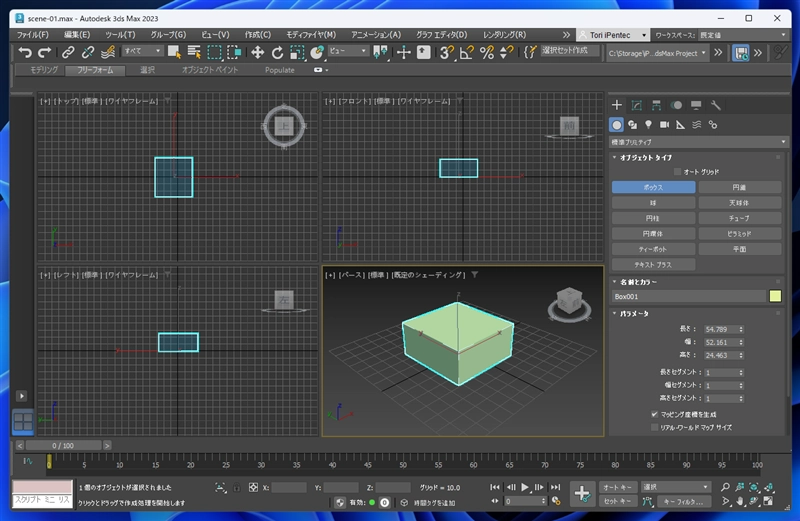Toggle 3D Snaps on
This screenshot has width=800, height=521.
pyautogui.click(x=446, y=52)
